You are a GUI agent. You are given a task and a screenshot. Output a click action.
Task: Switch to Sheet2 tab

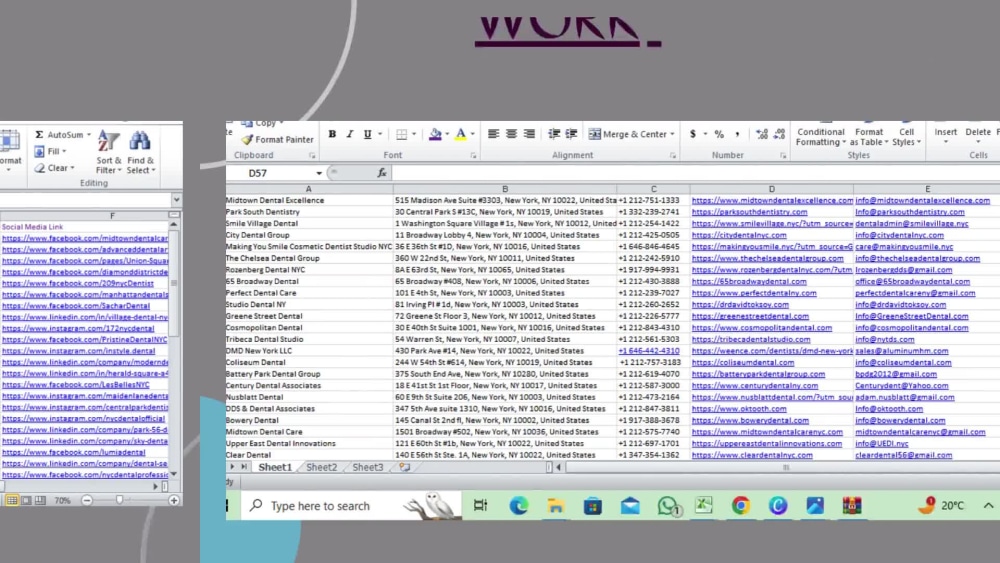point(321,467)
